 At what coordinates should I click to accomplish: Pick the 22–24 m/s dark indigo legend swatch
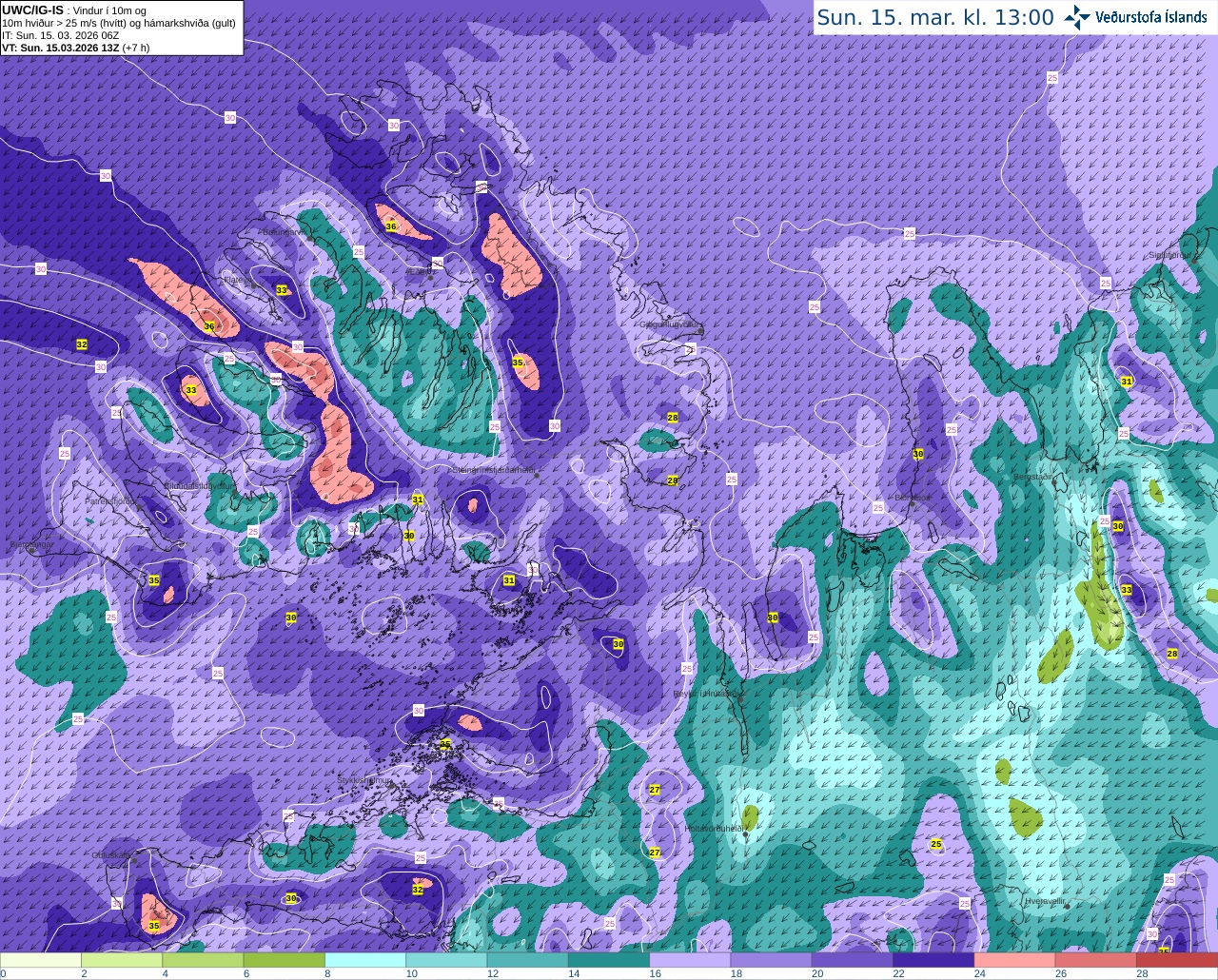(933, 960)
